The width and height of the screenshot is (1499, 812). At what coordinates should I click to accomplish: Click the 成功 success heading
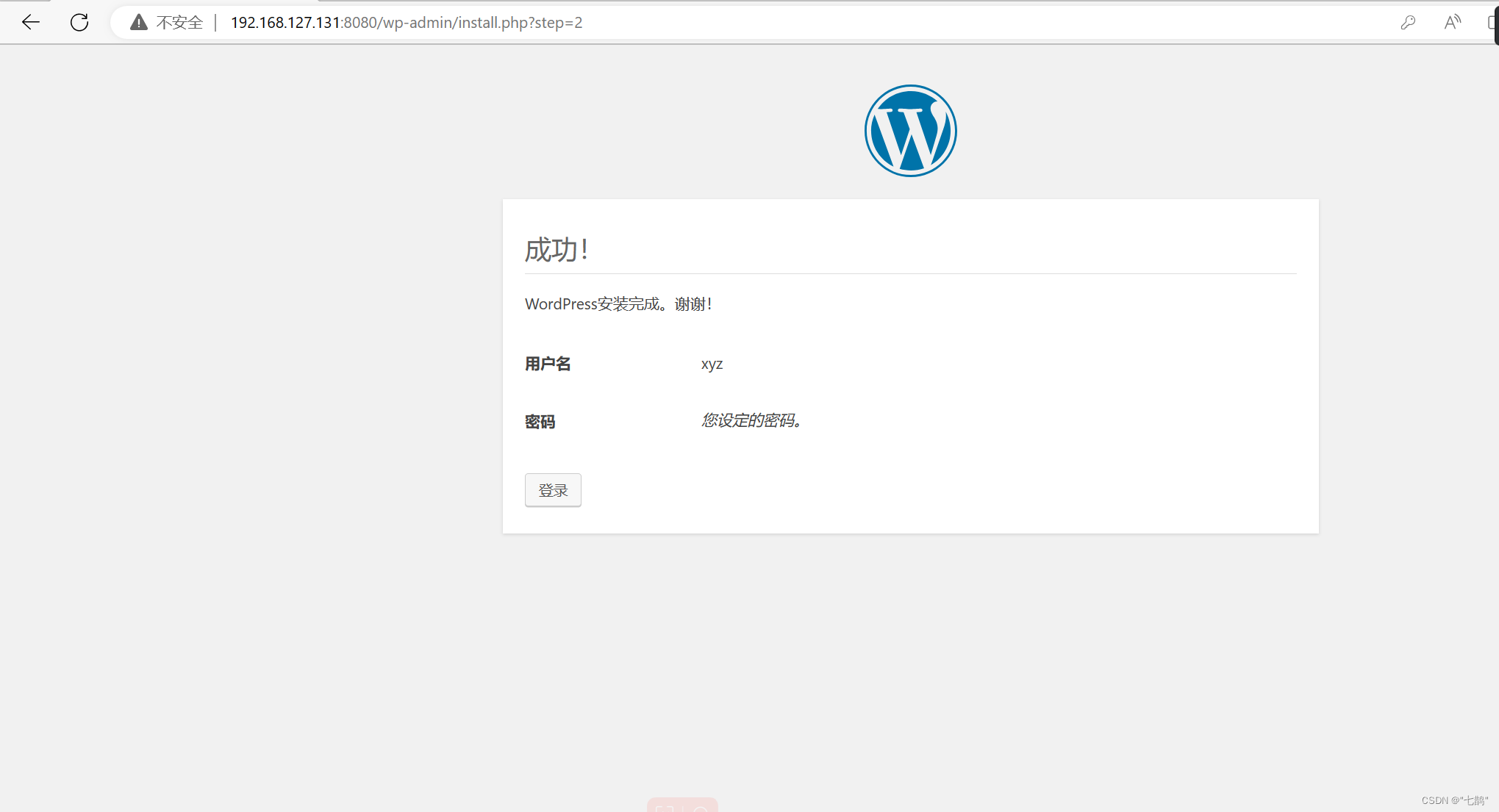pos(557,250)
